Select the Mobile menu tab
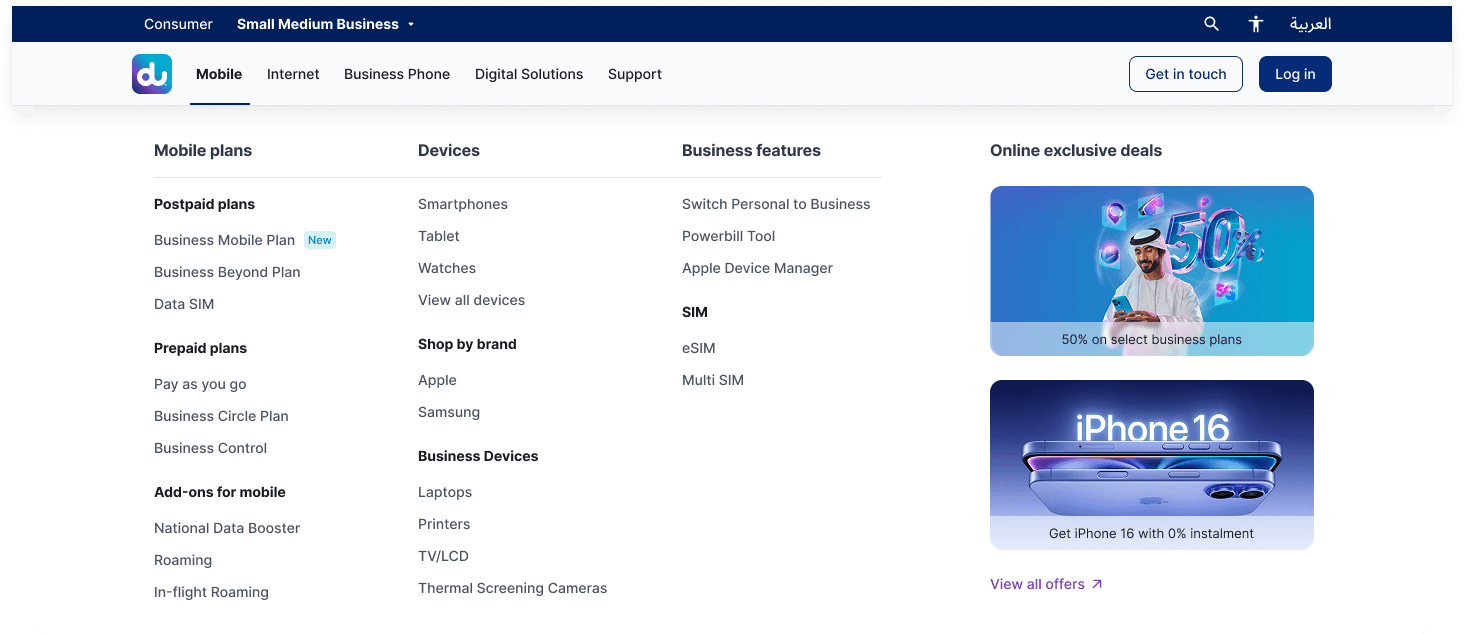 tap(219, 74)
